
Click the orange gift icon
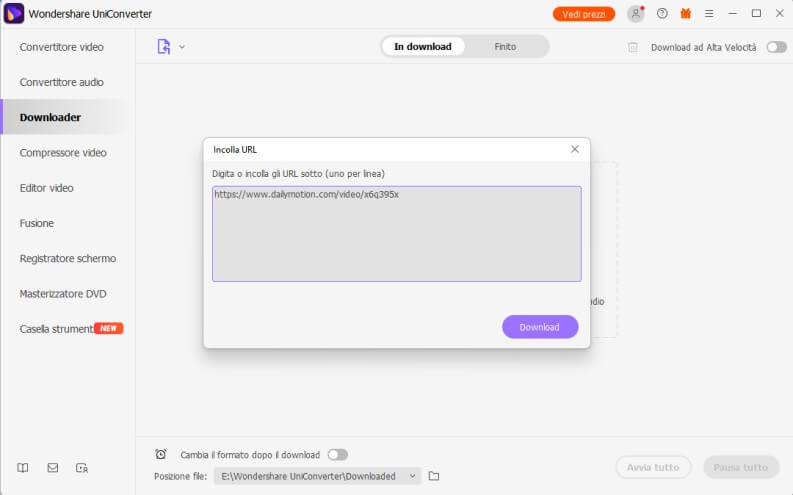click(x=685, y=14)
